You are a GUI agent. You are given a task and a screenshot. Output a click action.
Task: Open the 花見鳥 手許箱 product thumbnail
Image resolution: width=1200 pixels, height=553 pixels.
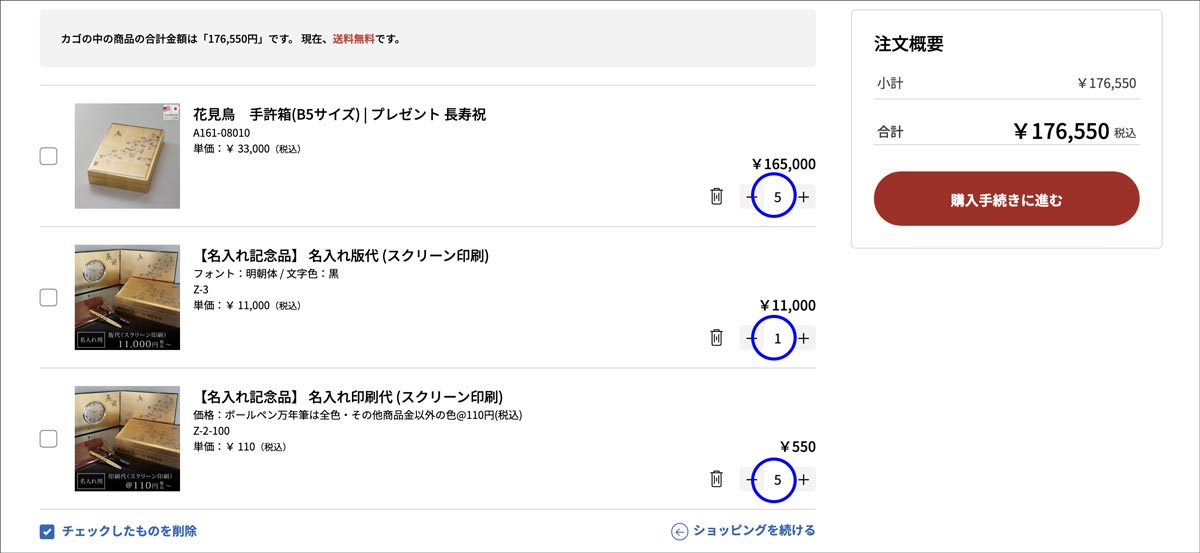[127, 156]
